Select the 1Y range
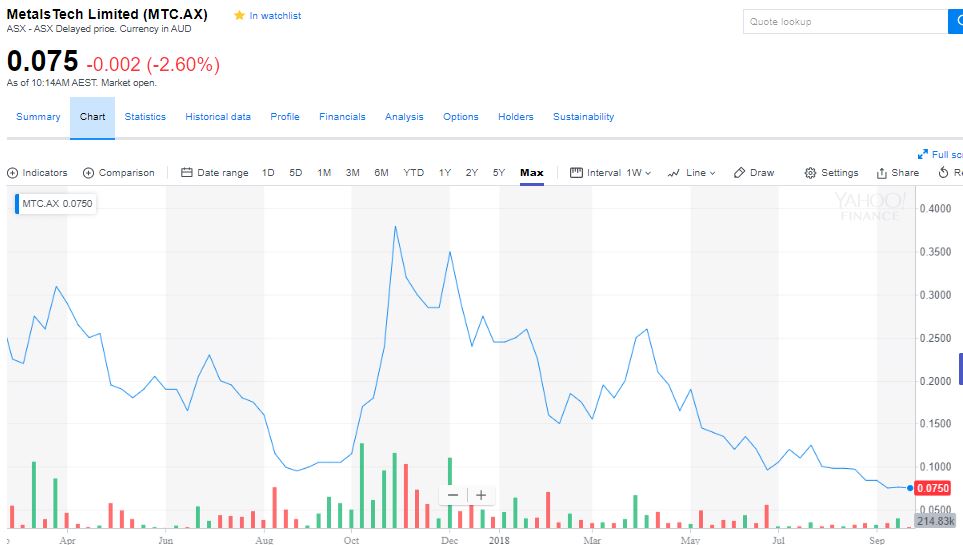Screen dimensions: 963x545 (x=445, y=173)
